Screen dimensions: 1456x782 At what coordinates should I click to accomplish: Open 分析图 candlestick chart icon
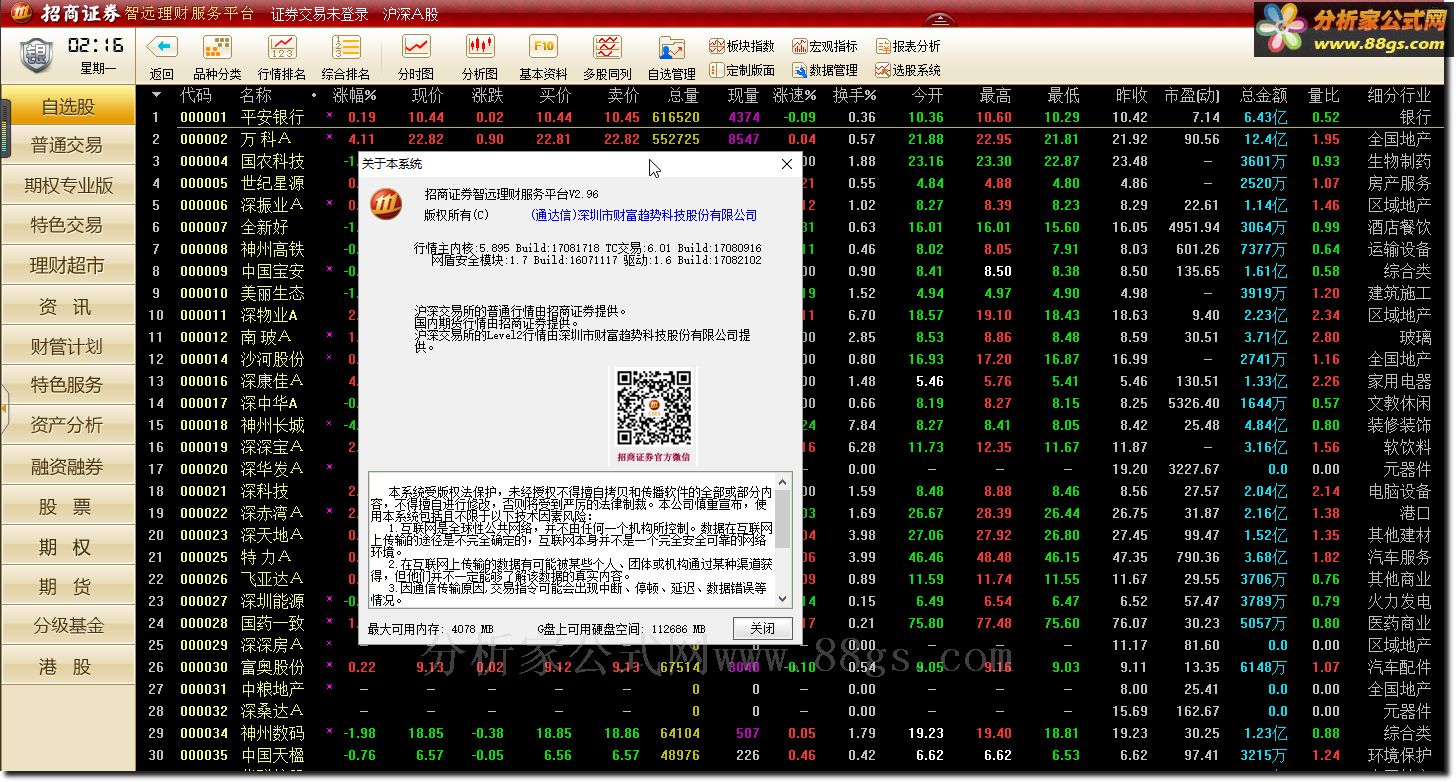(x=480, y=47)
